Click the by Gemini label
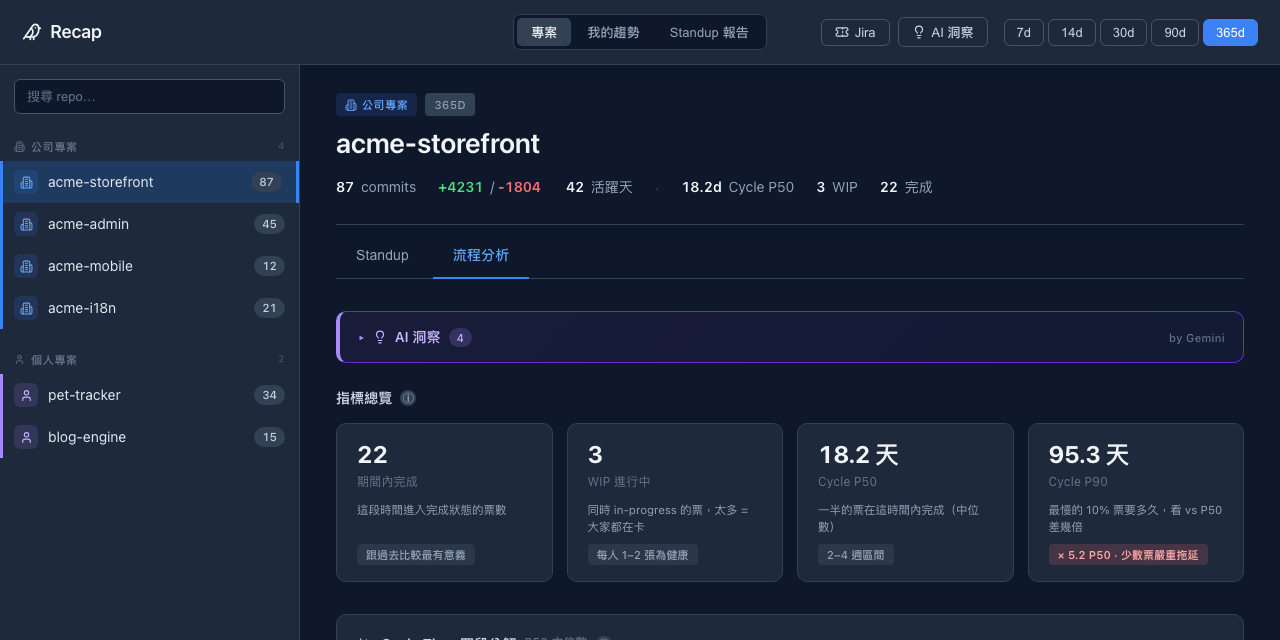Screen dimensions: 1280x640 1197,338
